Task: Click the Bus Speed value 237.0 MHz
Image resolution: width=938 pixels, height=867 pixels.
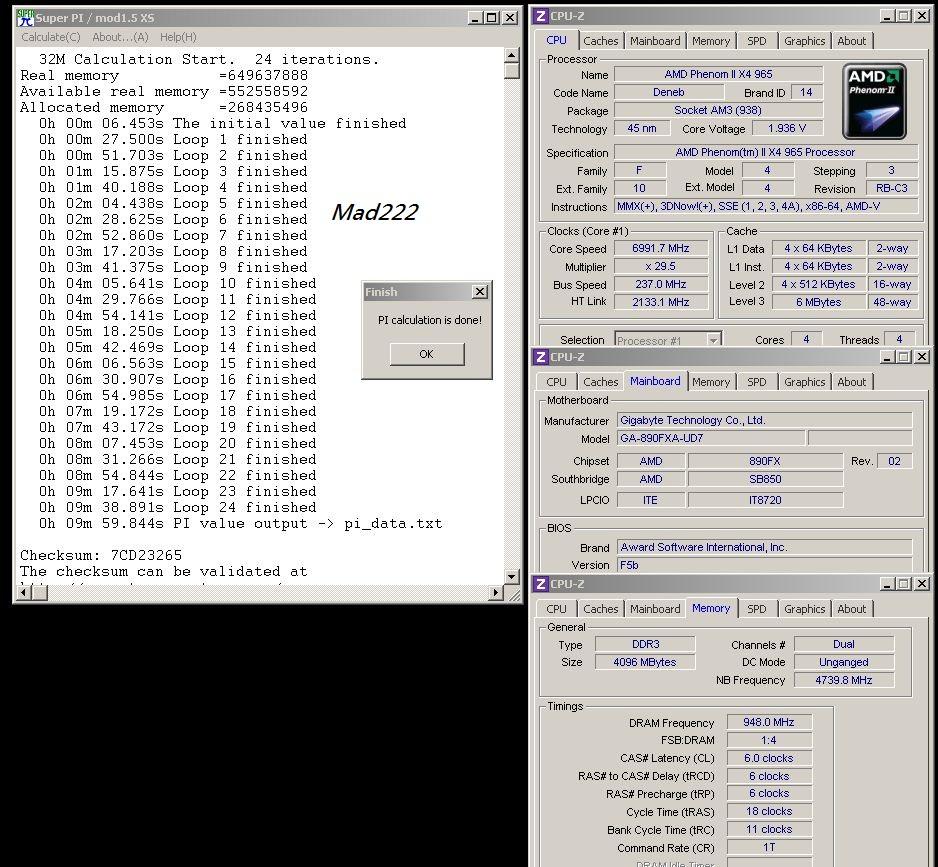Action: (661, 284)
